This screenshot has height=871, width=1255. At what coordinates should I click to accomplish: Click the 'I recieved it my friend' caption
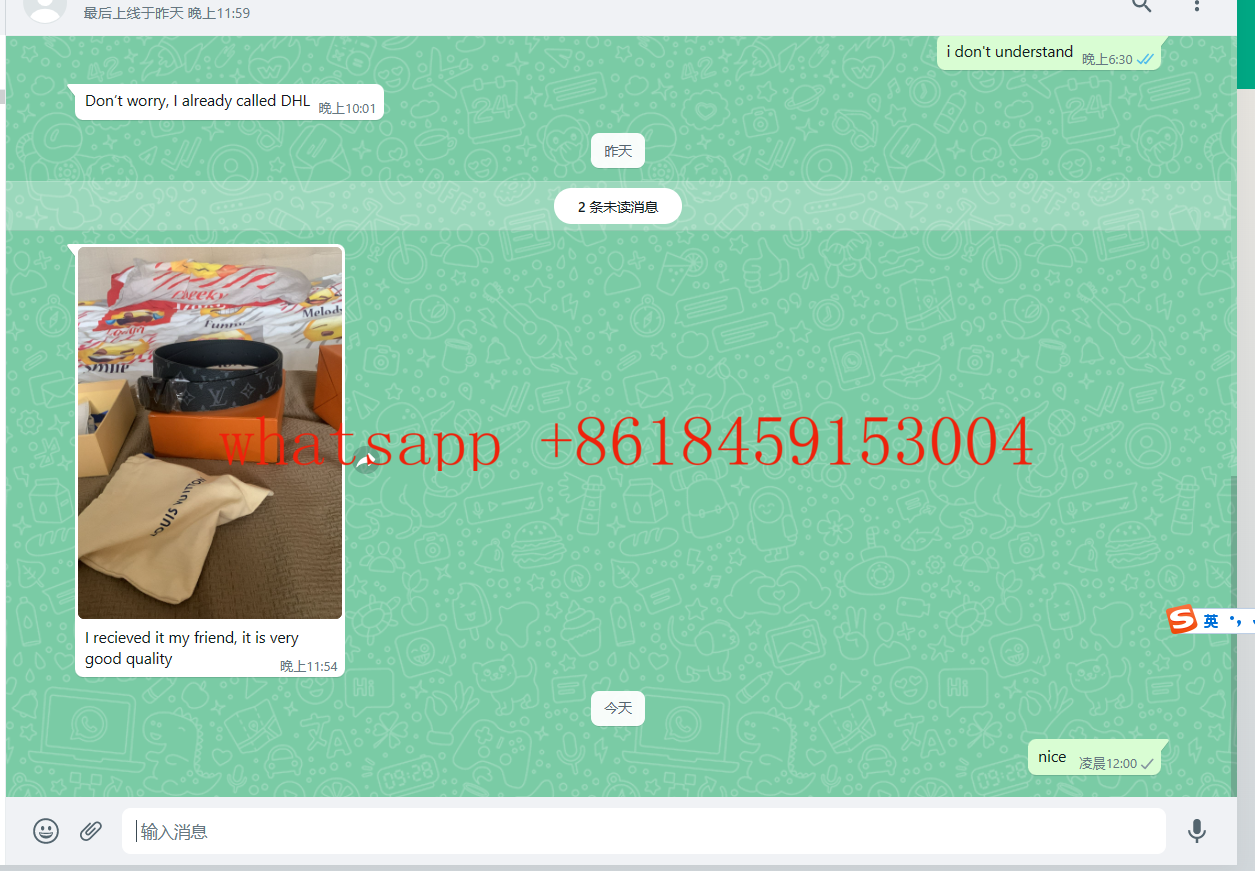click(191, 648)
